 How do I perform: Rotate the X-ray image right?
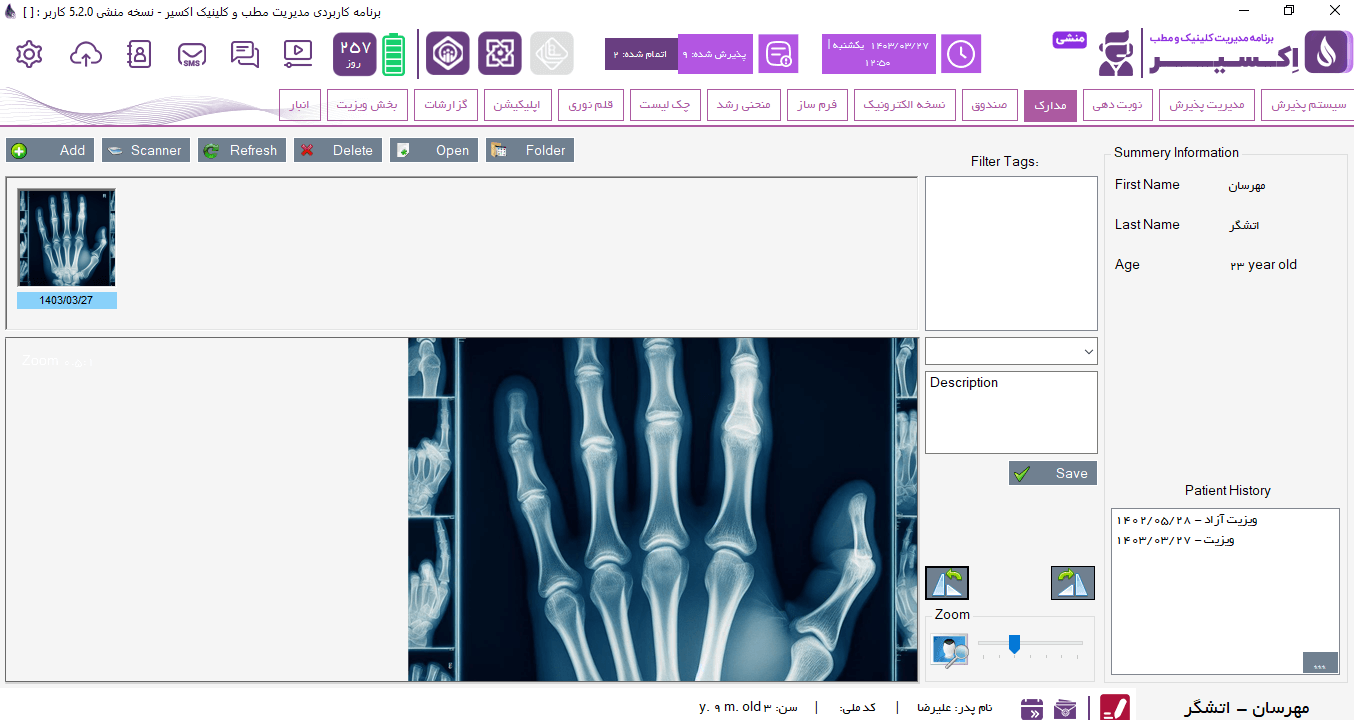coord(1072,583)
